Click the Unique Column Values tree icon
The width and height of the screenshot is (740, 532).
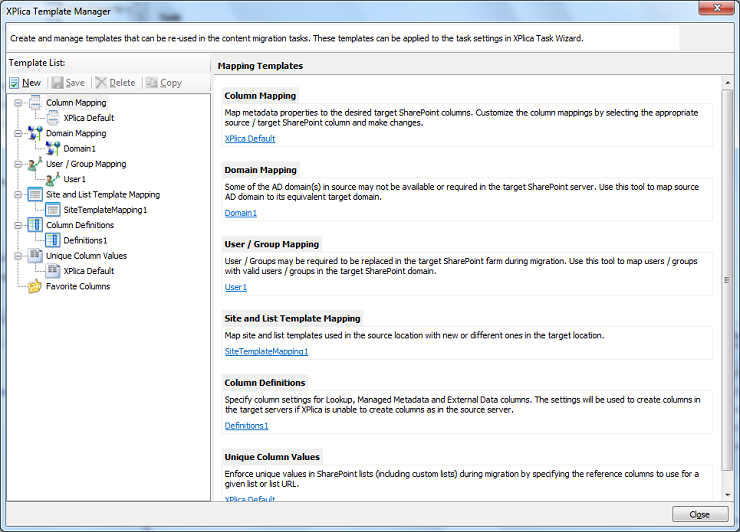[35, 255]
